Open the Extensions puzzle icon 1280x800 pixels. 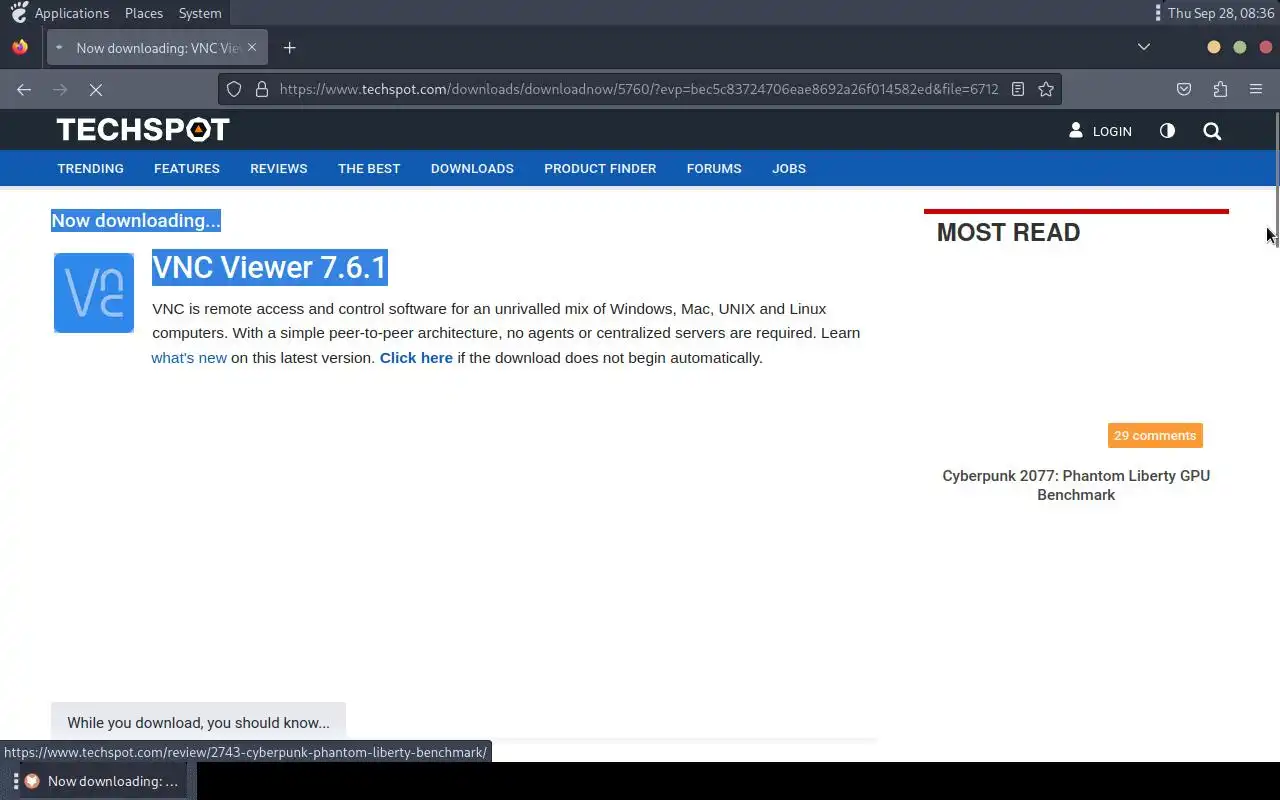(1220, 89)
